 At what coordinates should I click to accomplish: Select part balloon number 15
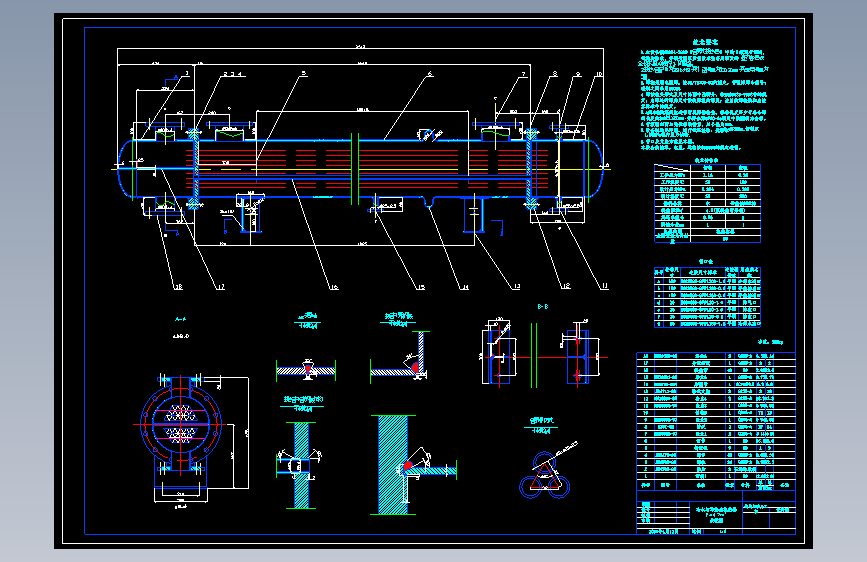click(421, 287)
